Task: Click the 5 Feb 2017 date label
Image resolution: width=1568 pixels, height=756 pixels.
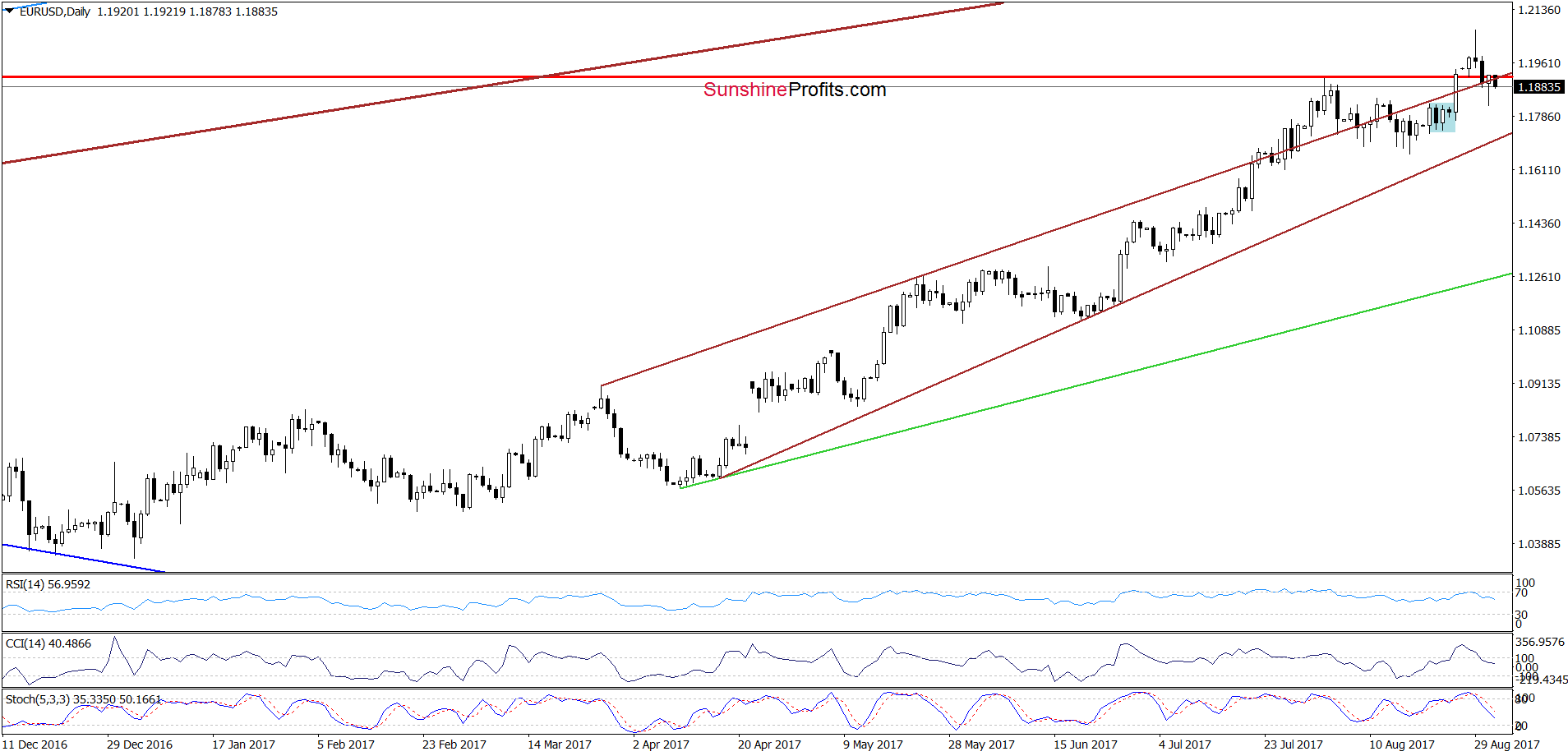Action: [346, 744]
